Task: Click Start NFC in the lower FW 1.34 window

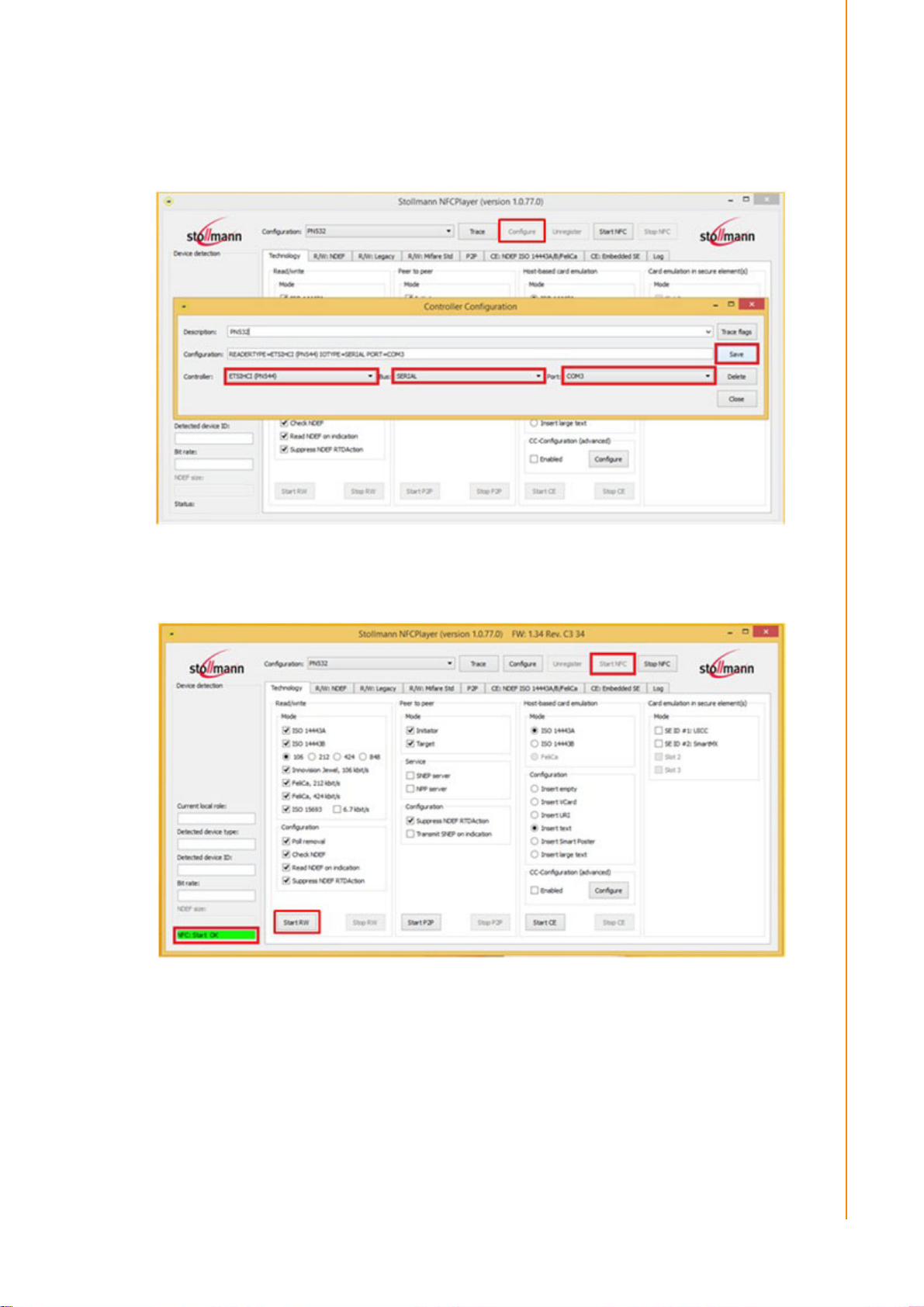Action: point(613,664)
